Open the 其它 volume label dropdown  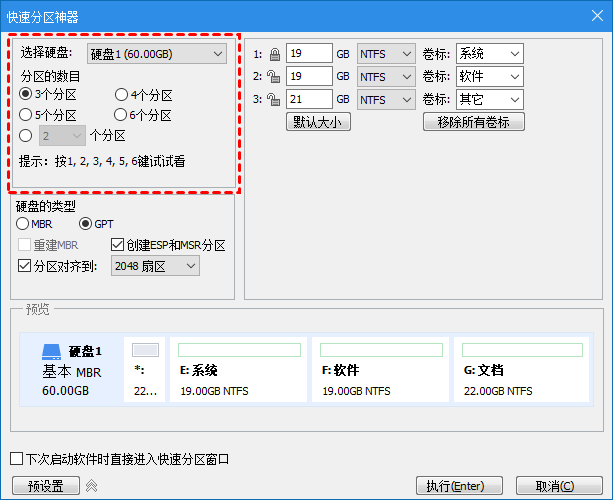pos(489,100)
